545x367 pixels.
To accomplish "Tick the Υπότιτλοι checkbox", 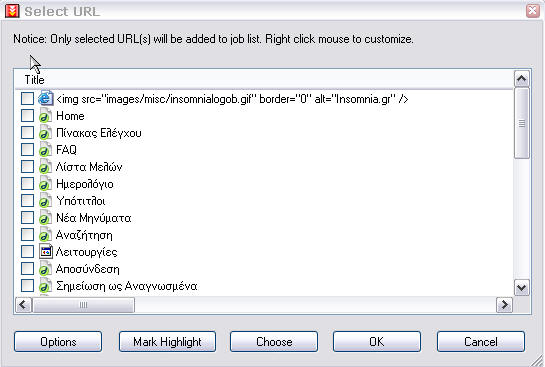I will [x=27, y=201].
